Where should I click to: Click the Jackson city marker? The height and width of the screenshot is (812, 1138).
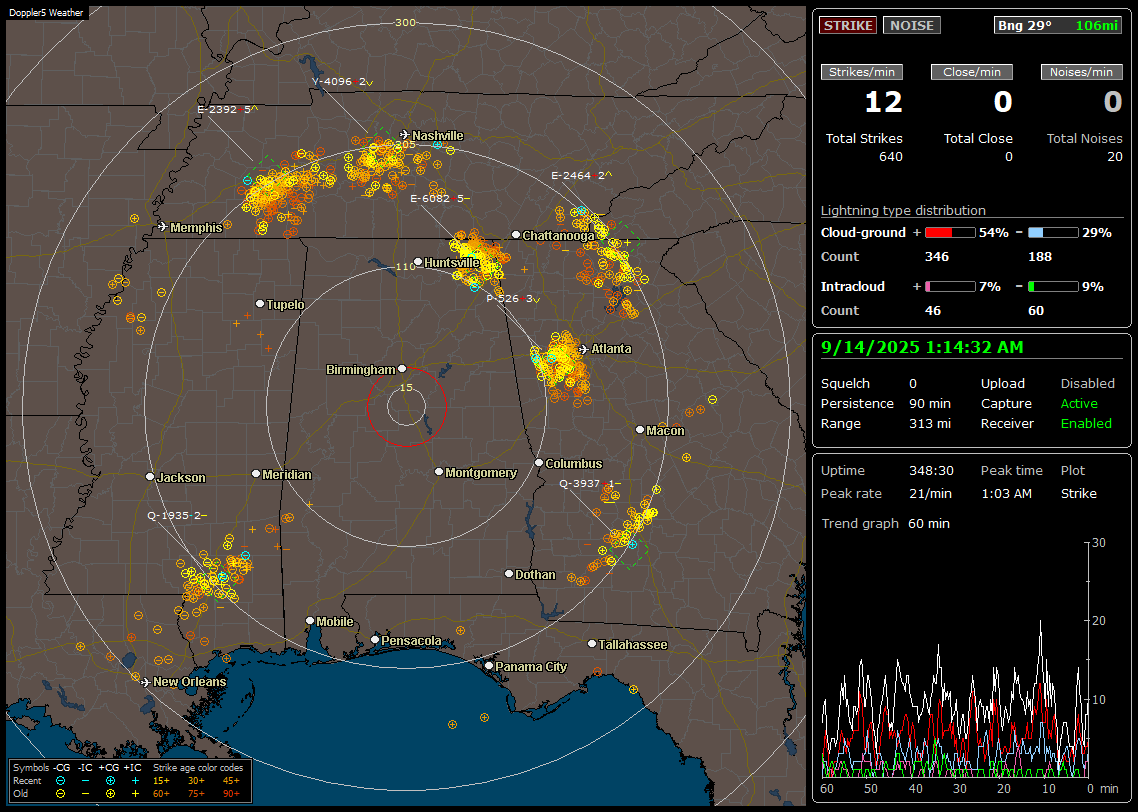[x=150, y=477]
